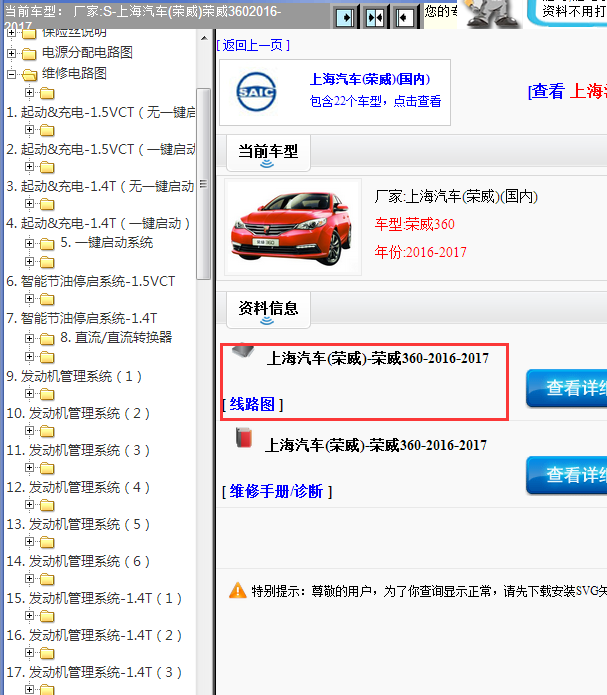Click the expand-left-panel arrow button in top toolbar
Viewport: 607px width, 695px height.
point(345,18)
